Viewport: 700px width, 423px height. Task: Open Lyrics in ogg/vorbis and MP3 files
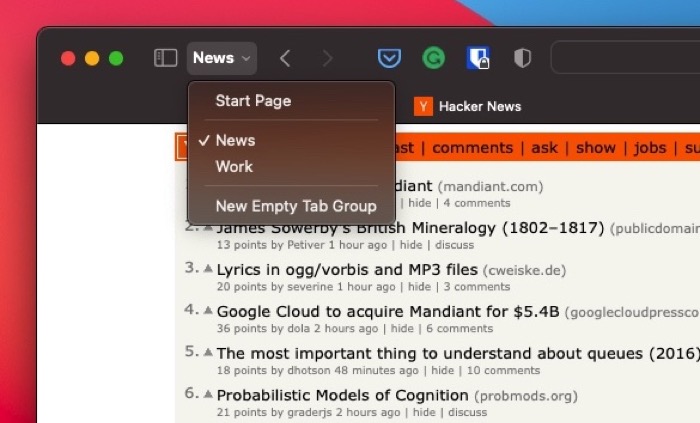pyautogui.click(x=347, y=270)
